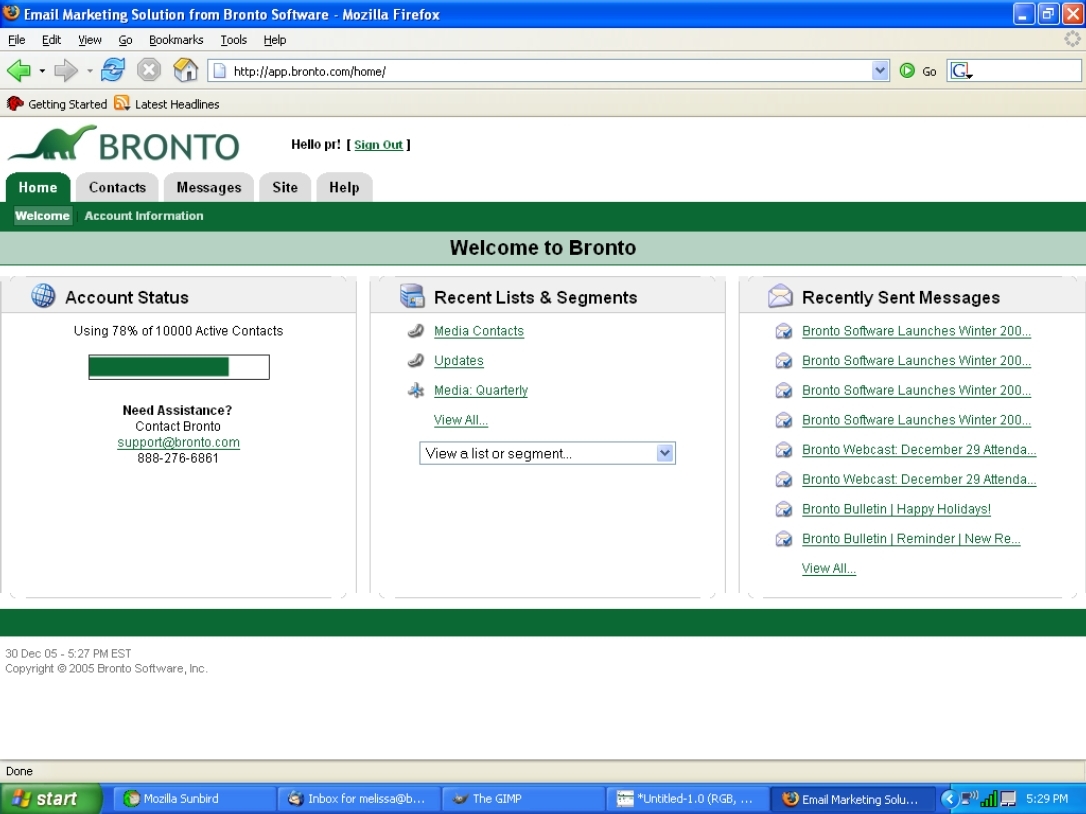Open the Media: Quarterly segment link
Image resolution: width=1086 pixels, height=814 pixels.
481,390
